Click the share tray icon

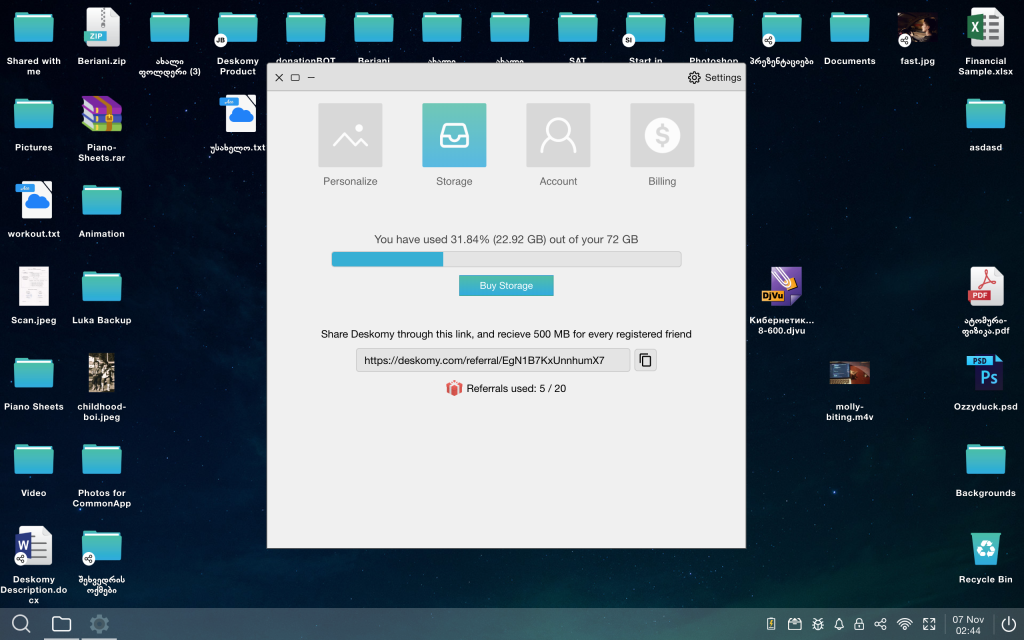880,624
